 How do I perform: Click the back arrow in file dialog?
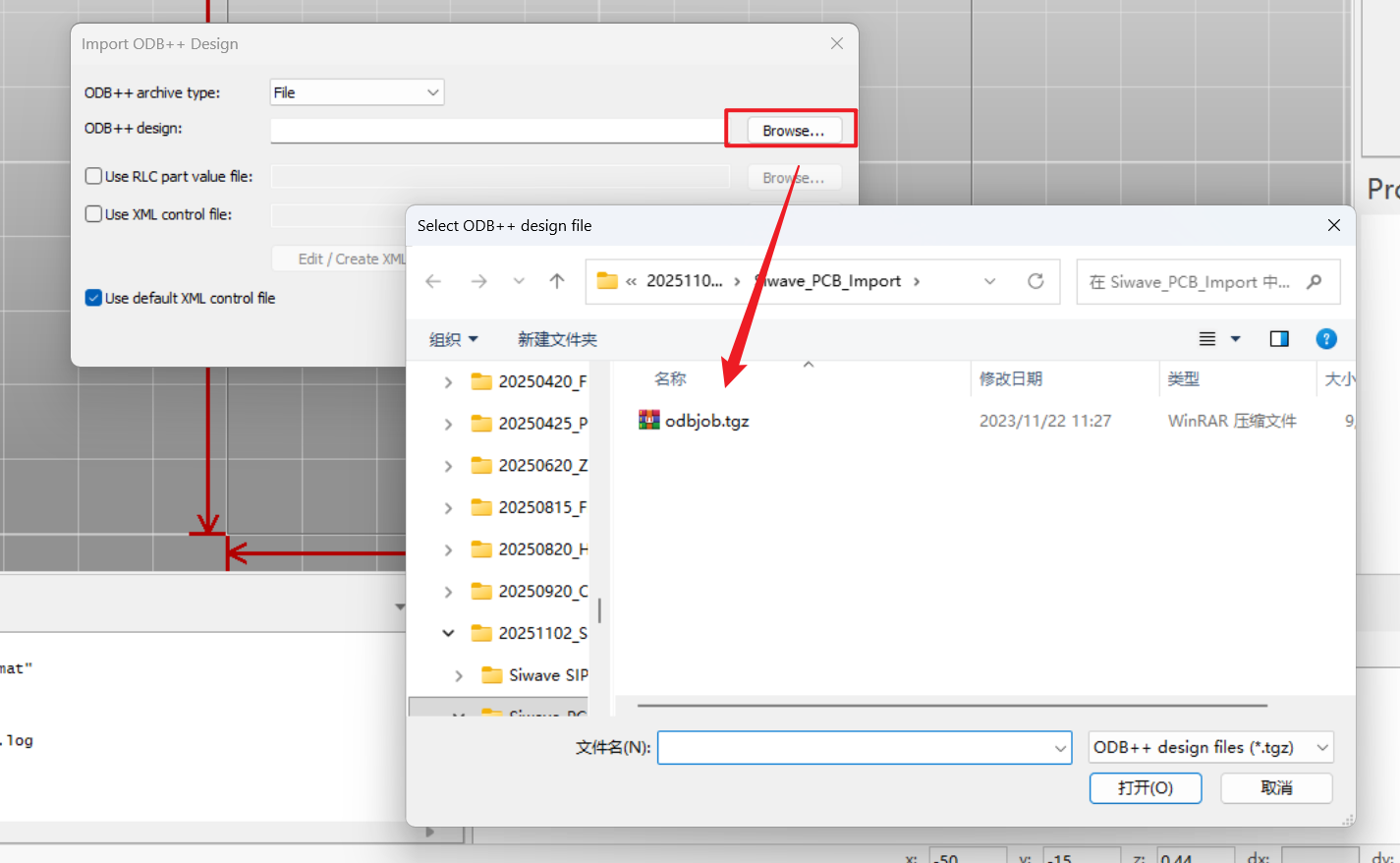click(433, 281)
